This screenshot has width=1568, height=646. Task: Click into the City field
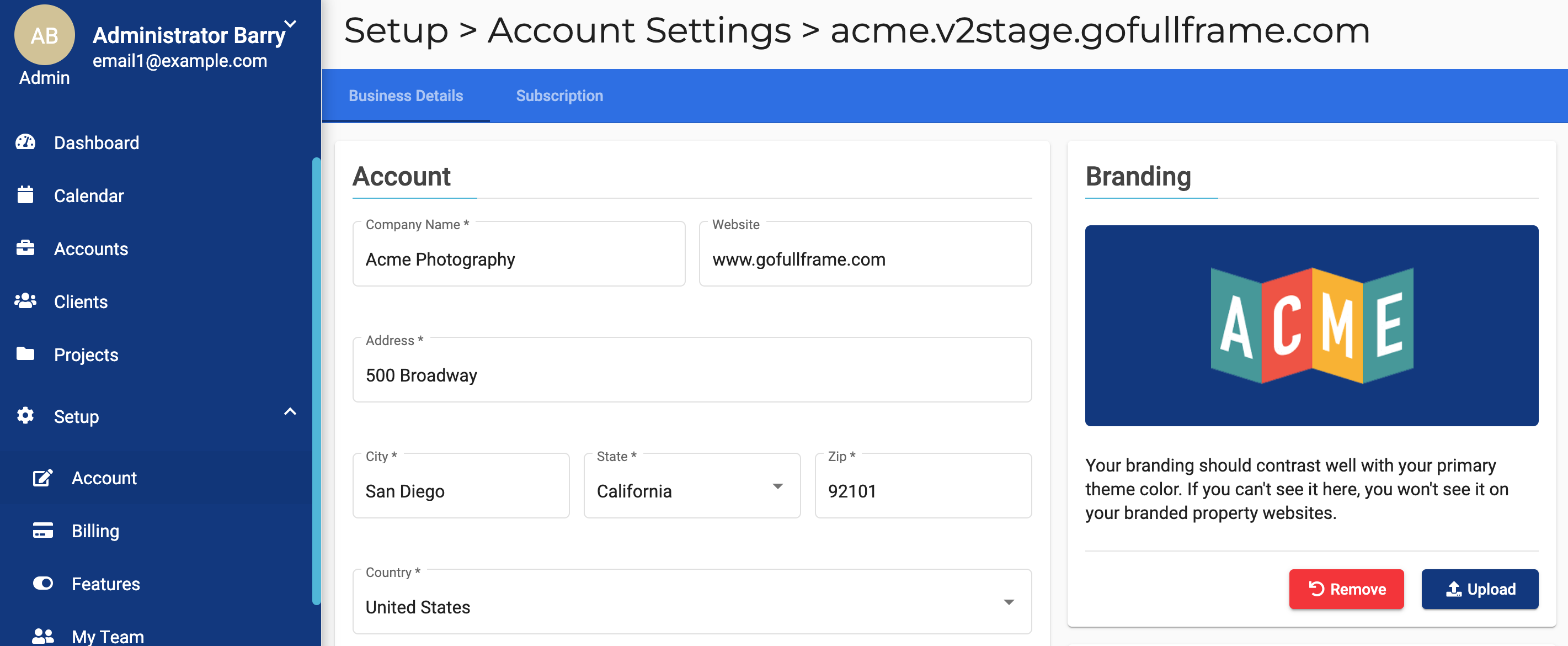(x=461, y=486)
